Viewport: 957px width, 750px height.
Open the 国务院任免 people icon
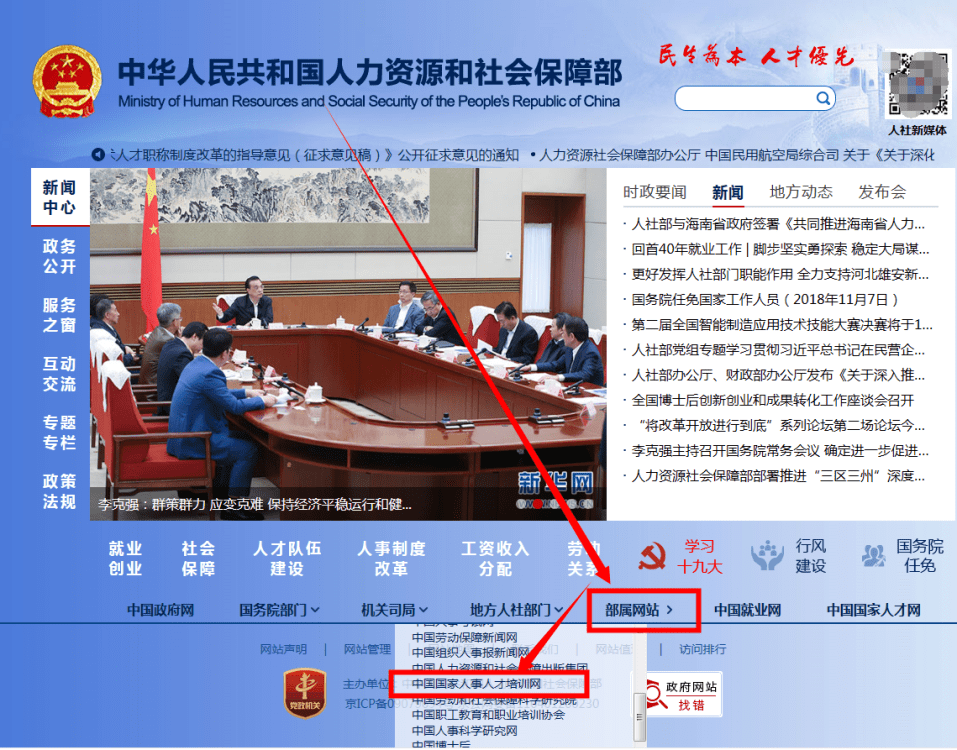pyautogui.click(x=874, y=555)
